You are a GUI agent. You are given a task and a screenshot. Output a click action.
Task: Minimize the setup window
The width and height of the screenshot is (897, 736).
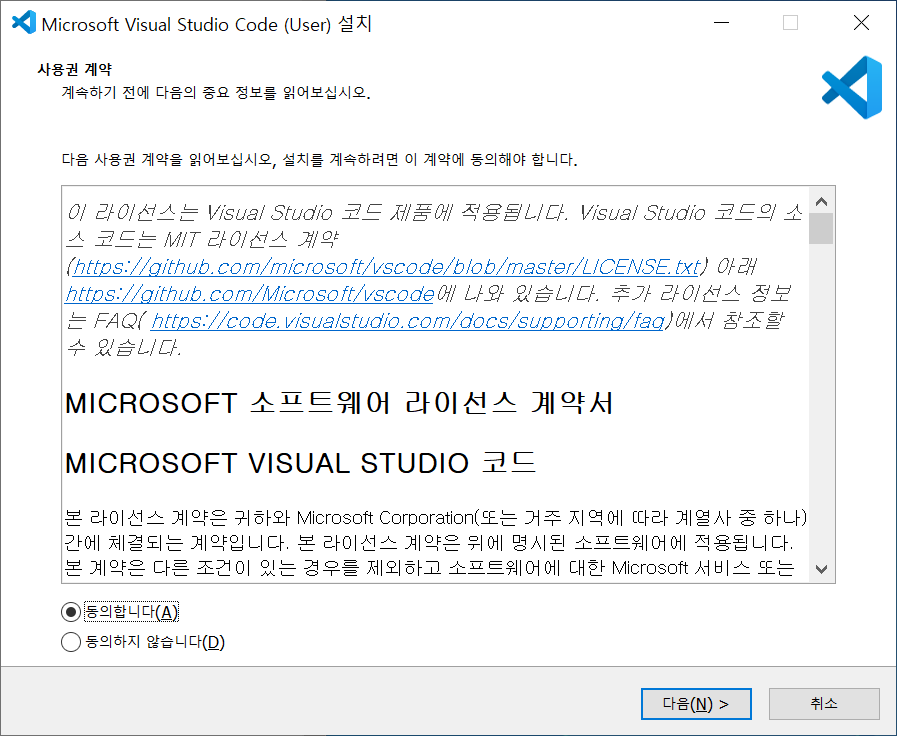point(721,23)
